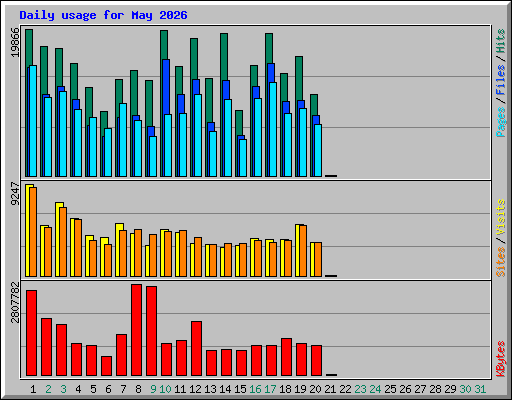The height and width of the screenshot is (400, 512).
Task: Click the red KBytes bar for day 9
Action: pos(151,331)
